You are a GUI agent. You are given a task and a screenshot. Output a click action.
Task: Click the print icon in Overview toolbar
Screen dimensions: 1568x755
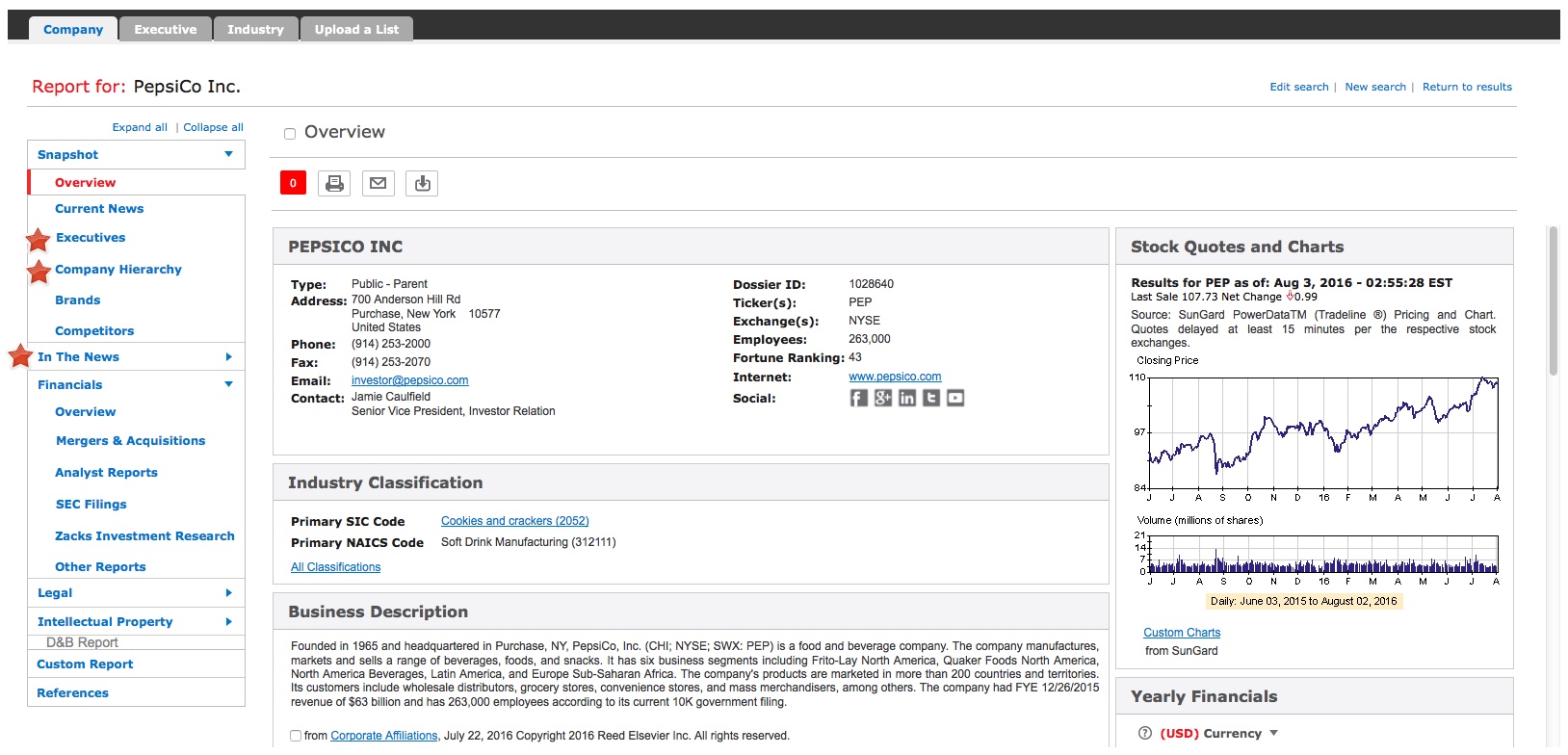pyautogui.click(x=334, y=183)
